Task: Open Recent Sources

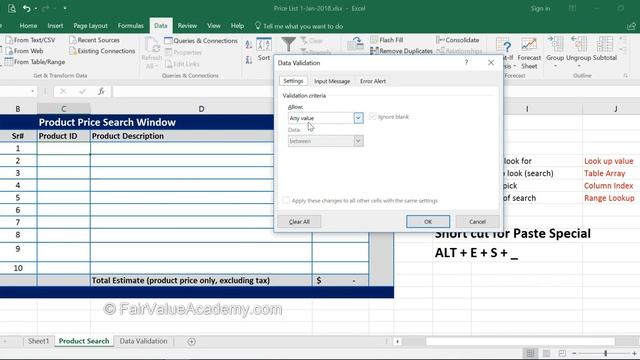Action: coord(94,40)
